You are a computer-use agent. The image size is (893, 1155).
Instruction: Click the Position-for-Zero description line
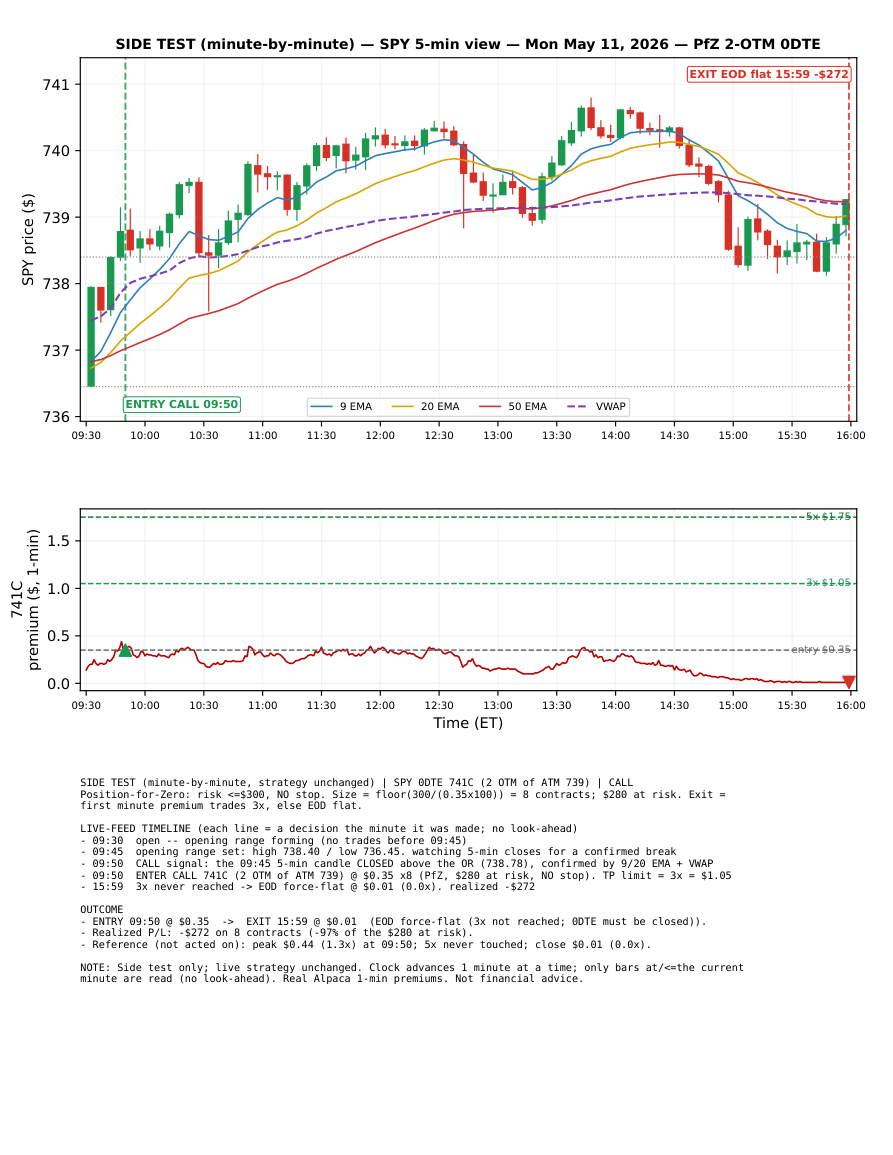pyautogui.click(x=403, y=800)
